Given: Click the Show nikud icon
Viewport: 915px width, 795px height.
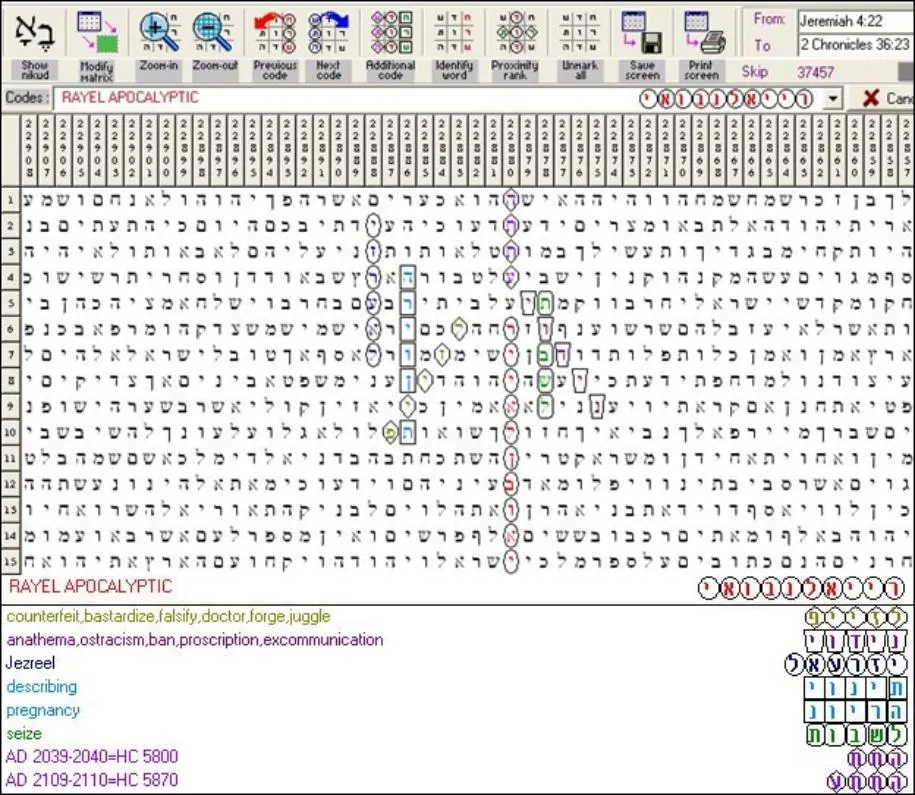Looking at the screenshot, I should pyautogui.click(x=35, y=32).
